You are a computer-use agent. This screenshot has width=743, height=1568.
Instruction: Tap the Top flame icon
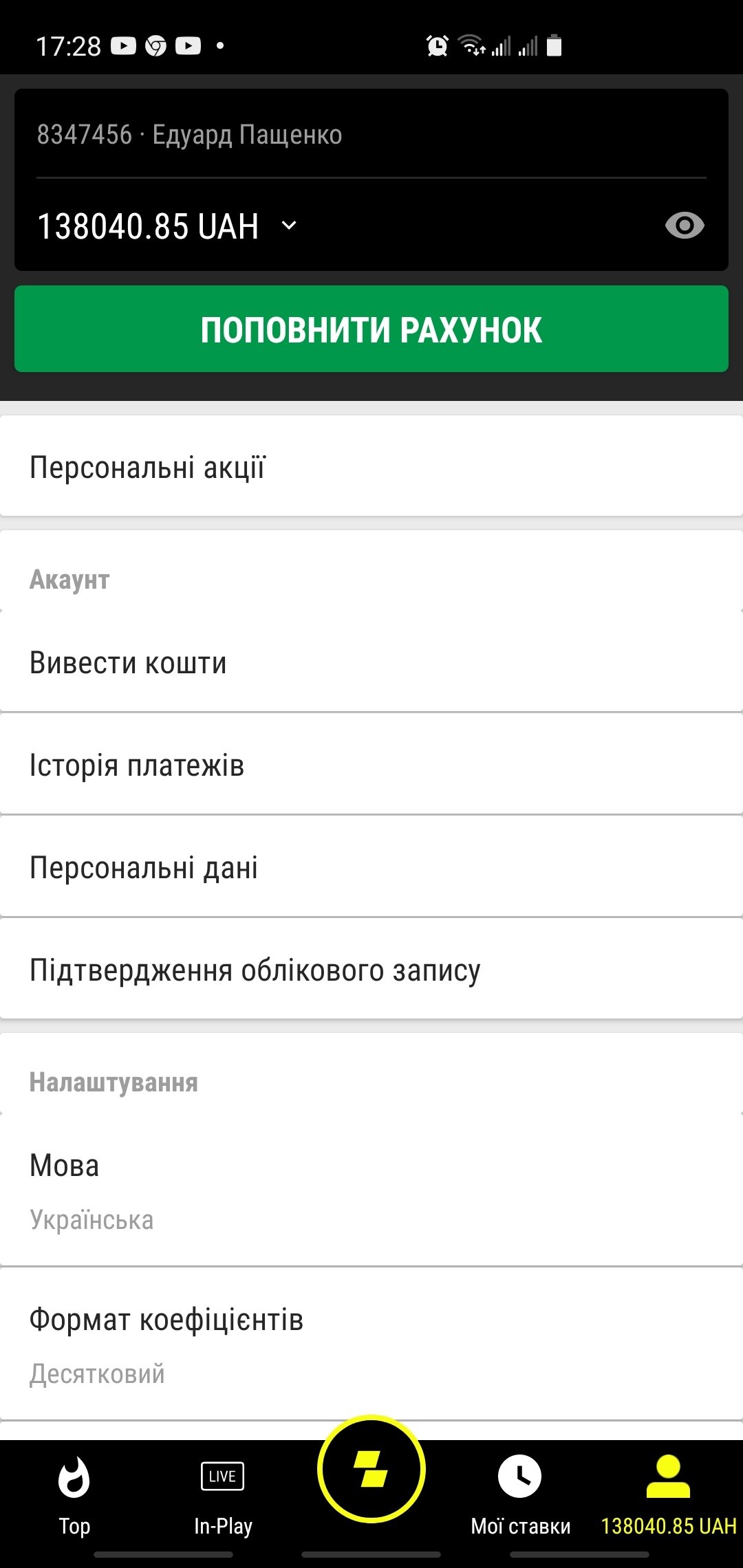74,1477
